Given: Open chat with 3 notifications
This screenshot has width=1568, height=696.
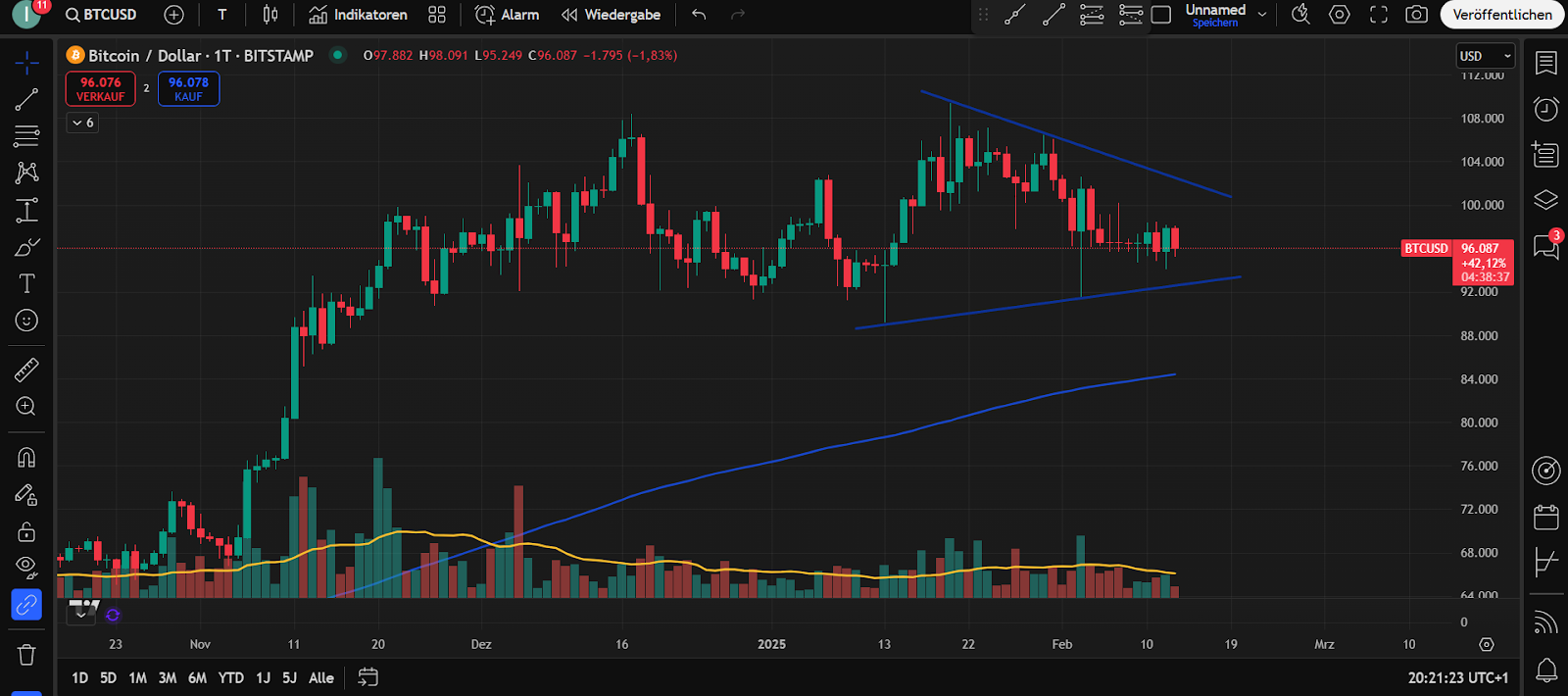Looking at the screenshot, I should 1545,245.
